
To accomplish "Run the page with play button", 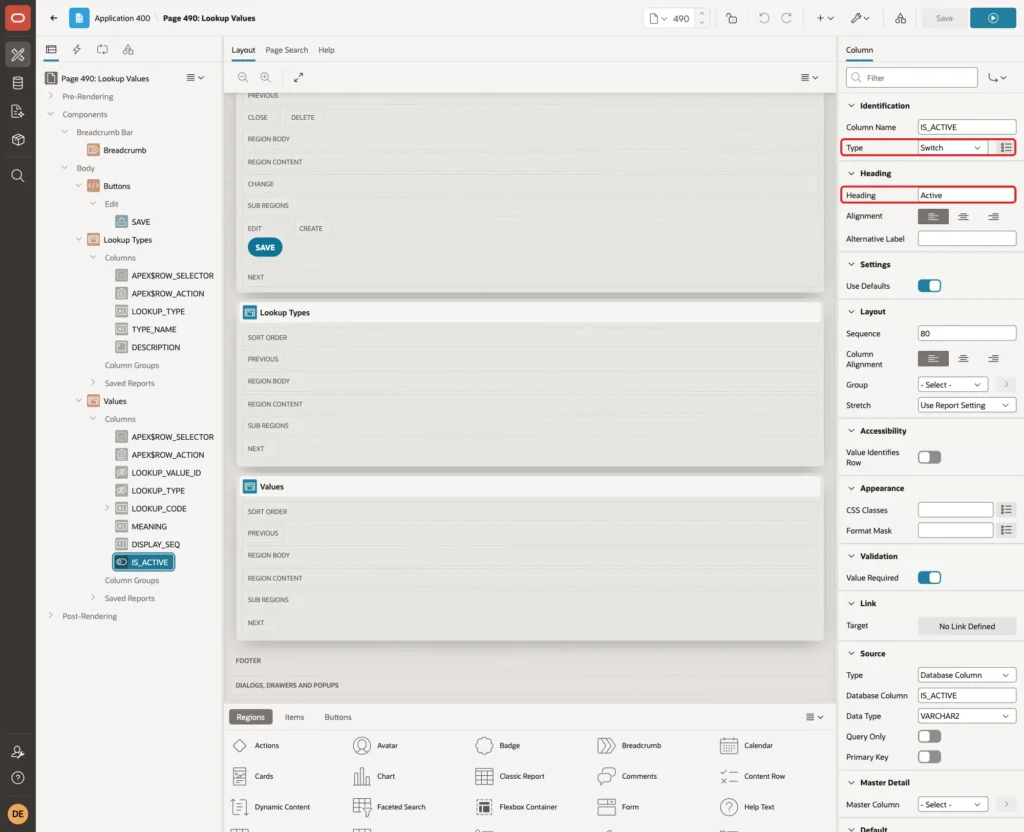I will pyautogui.click(x=993, y=18).
